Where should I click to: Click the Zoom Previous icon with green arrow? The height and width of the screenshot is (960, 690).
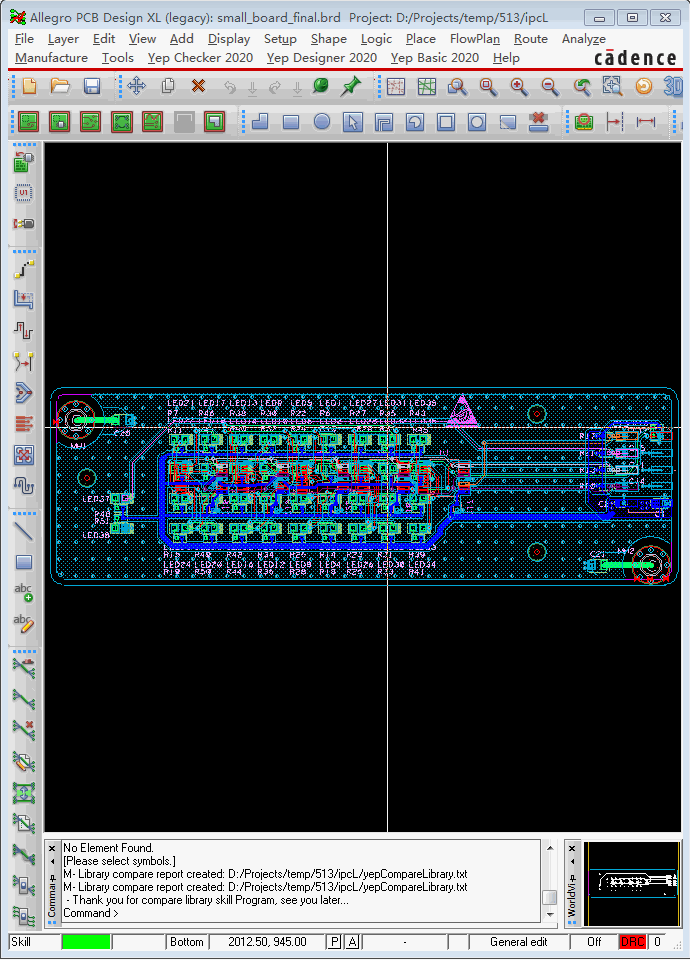(x=582, y=87)
